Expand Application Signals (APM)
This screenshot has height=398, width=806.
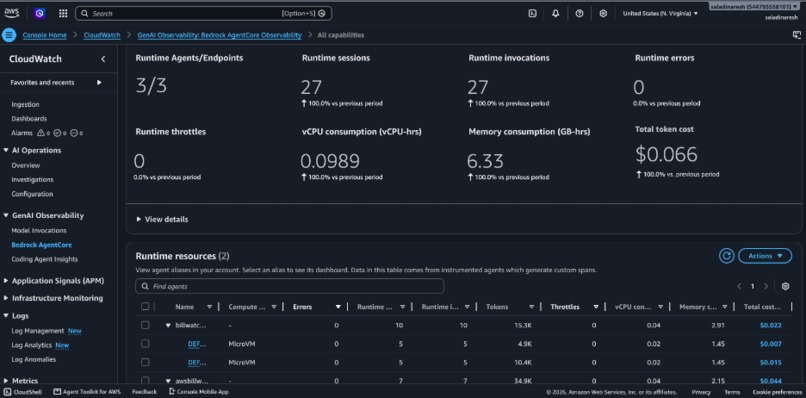[x=6, y=281]
